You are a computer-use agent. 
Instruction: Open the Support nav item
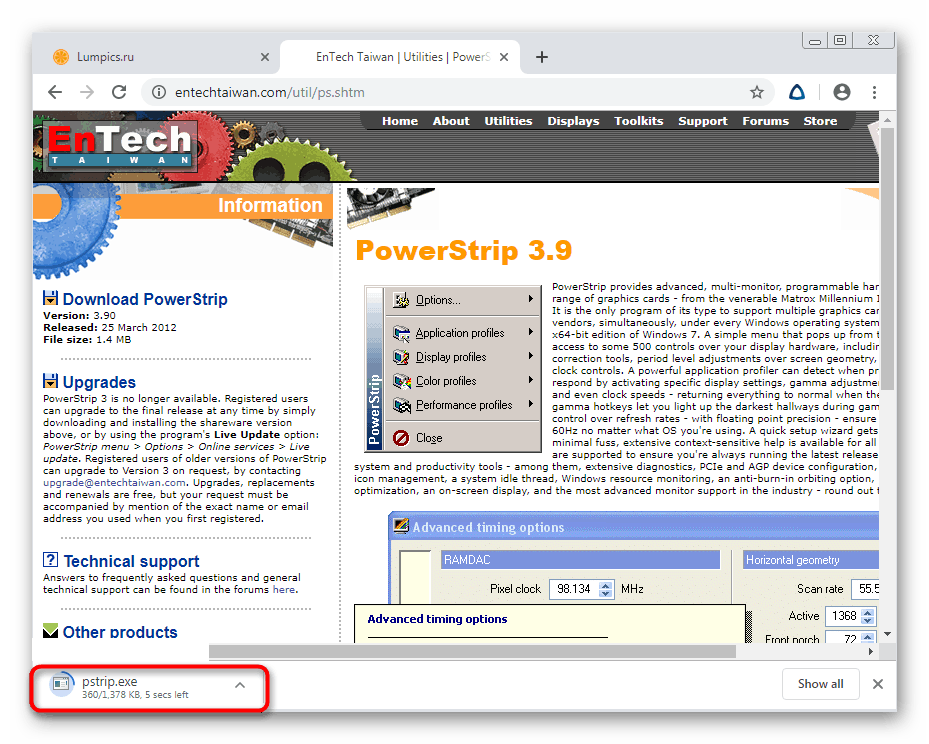(703, 121)
